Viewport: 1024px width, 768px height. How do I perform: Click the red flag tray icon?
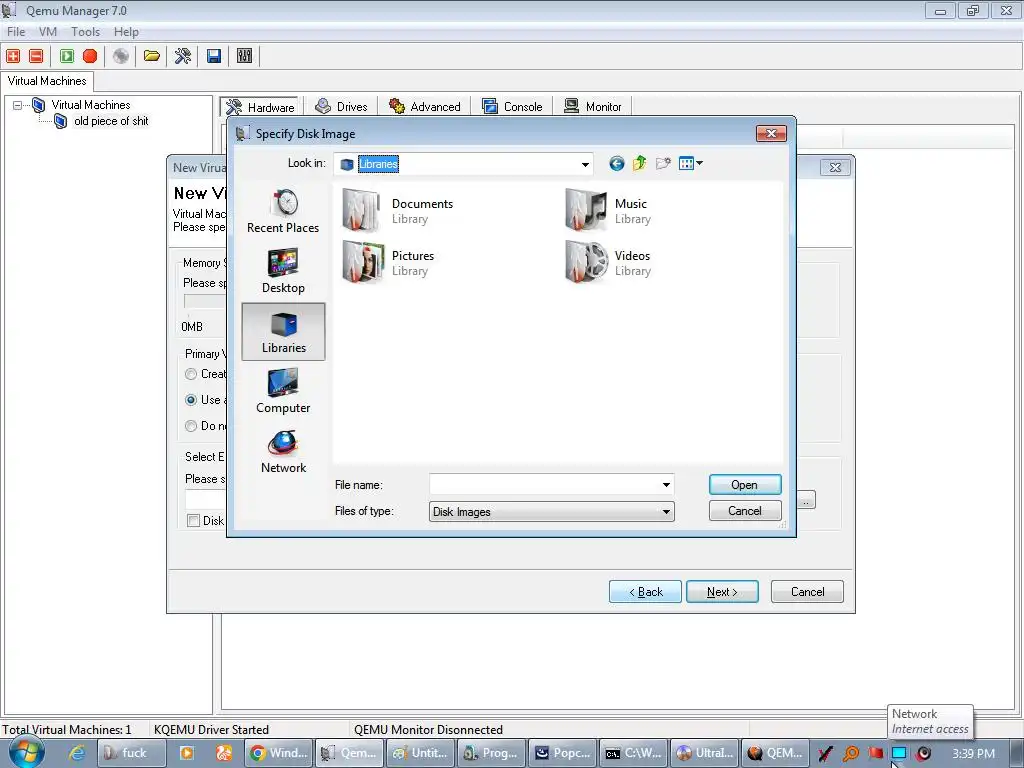click(875, 754)
